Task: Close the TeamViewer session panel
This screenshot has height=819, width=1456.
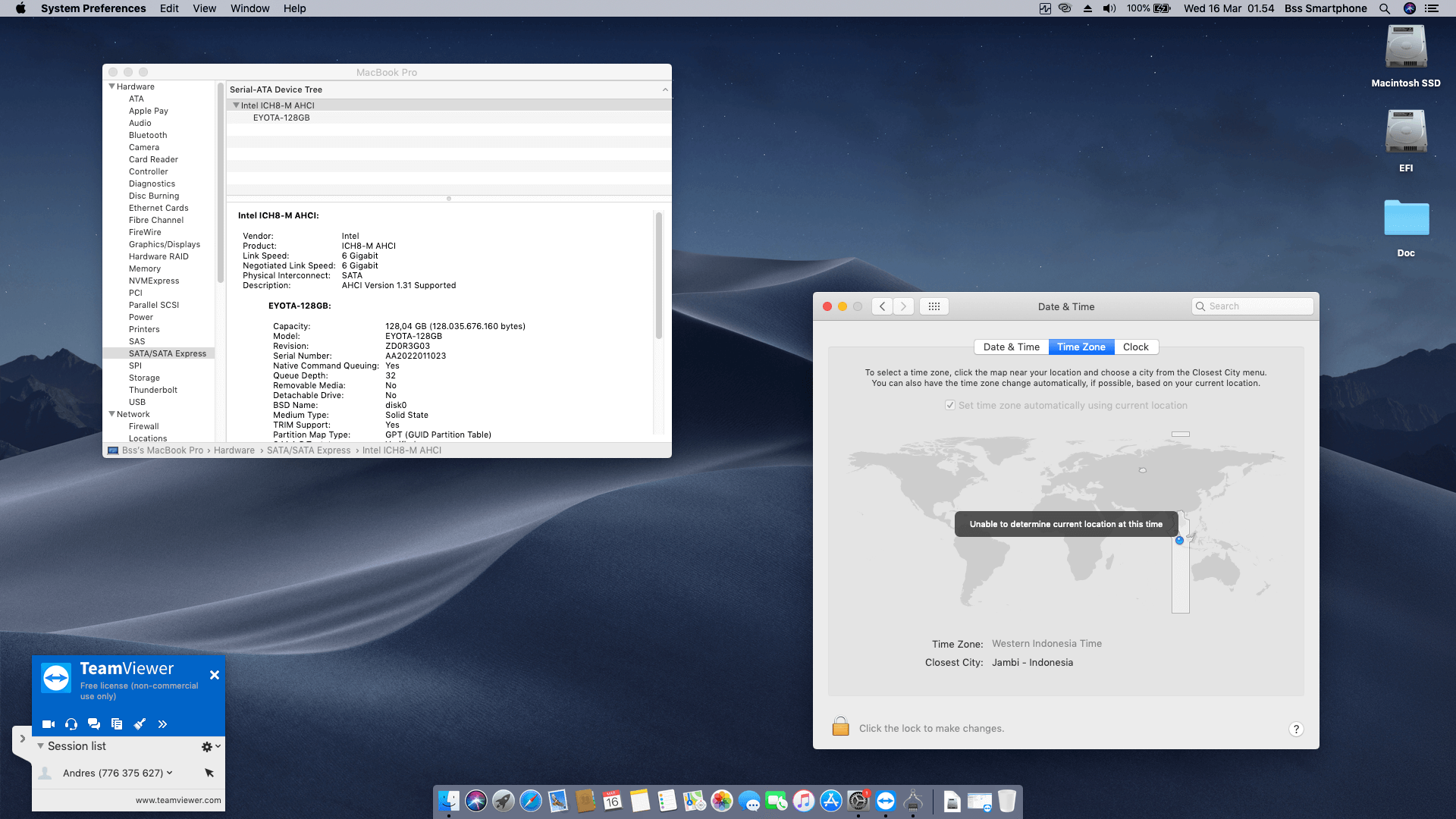Action: [215, 675]
